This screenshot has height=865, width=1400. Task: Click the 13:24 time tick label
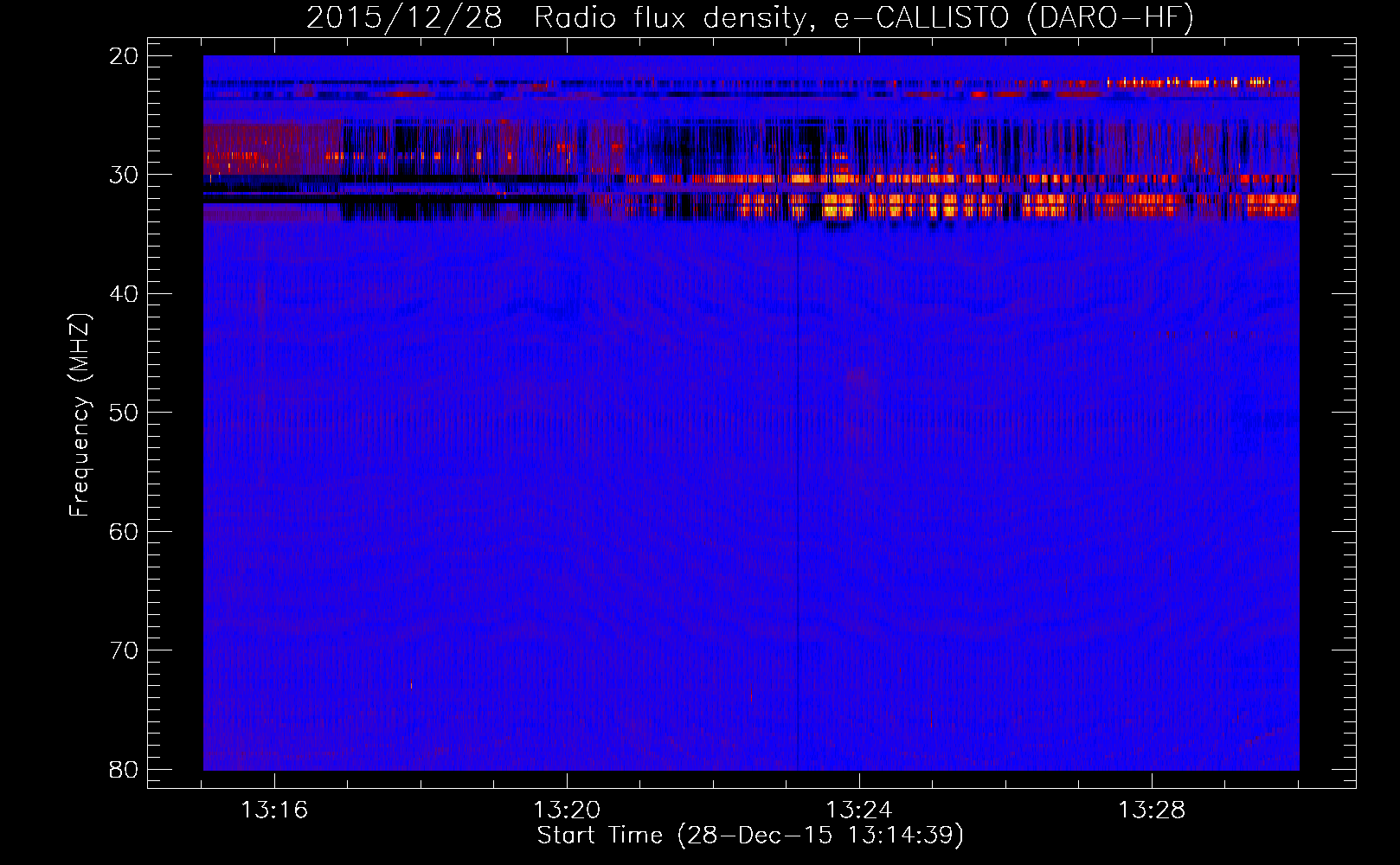(x=859, y=811)
